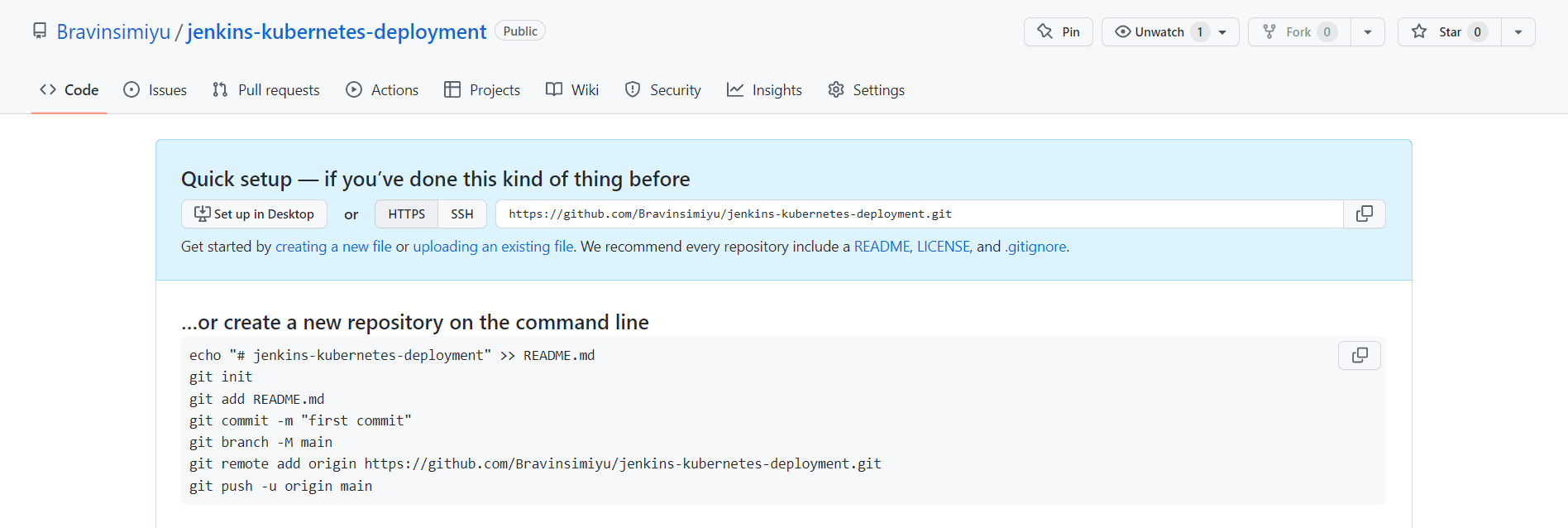Copy the HTTPS clone URL to clipboard
Viewport: 1568px width, 528px height.
click(1364, 214)
